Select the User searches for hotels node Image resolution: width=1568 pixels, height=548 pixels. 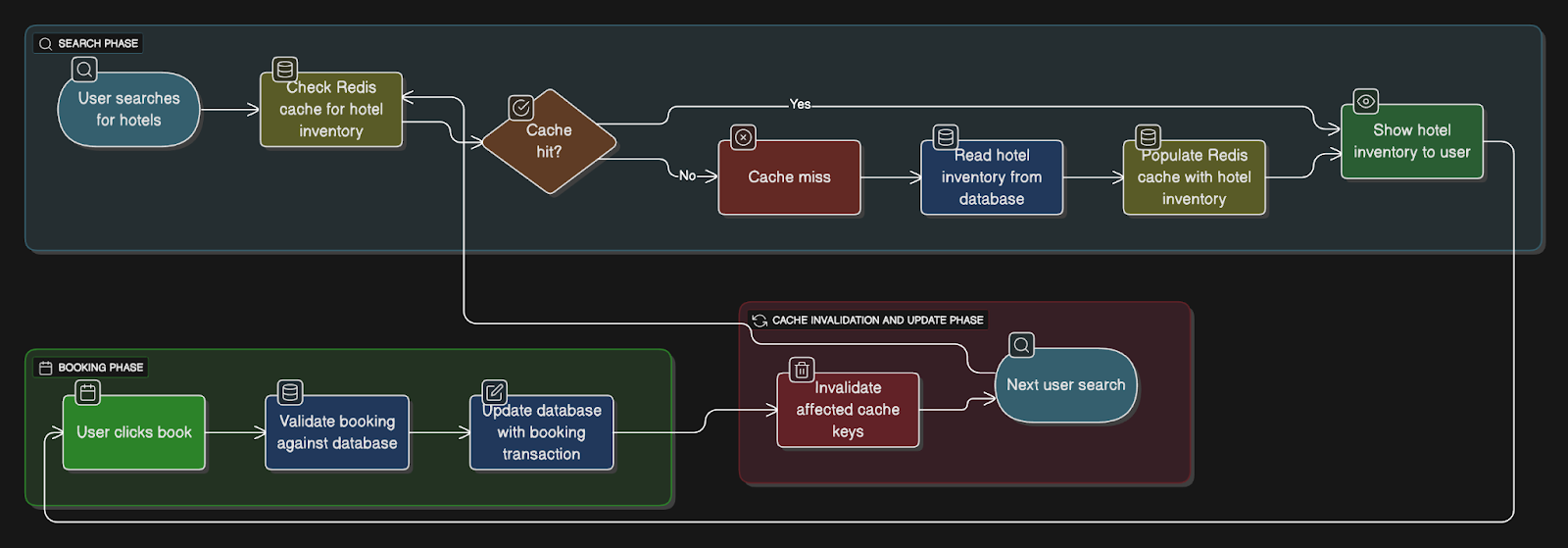[128, 110]
